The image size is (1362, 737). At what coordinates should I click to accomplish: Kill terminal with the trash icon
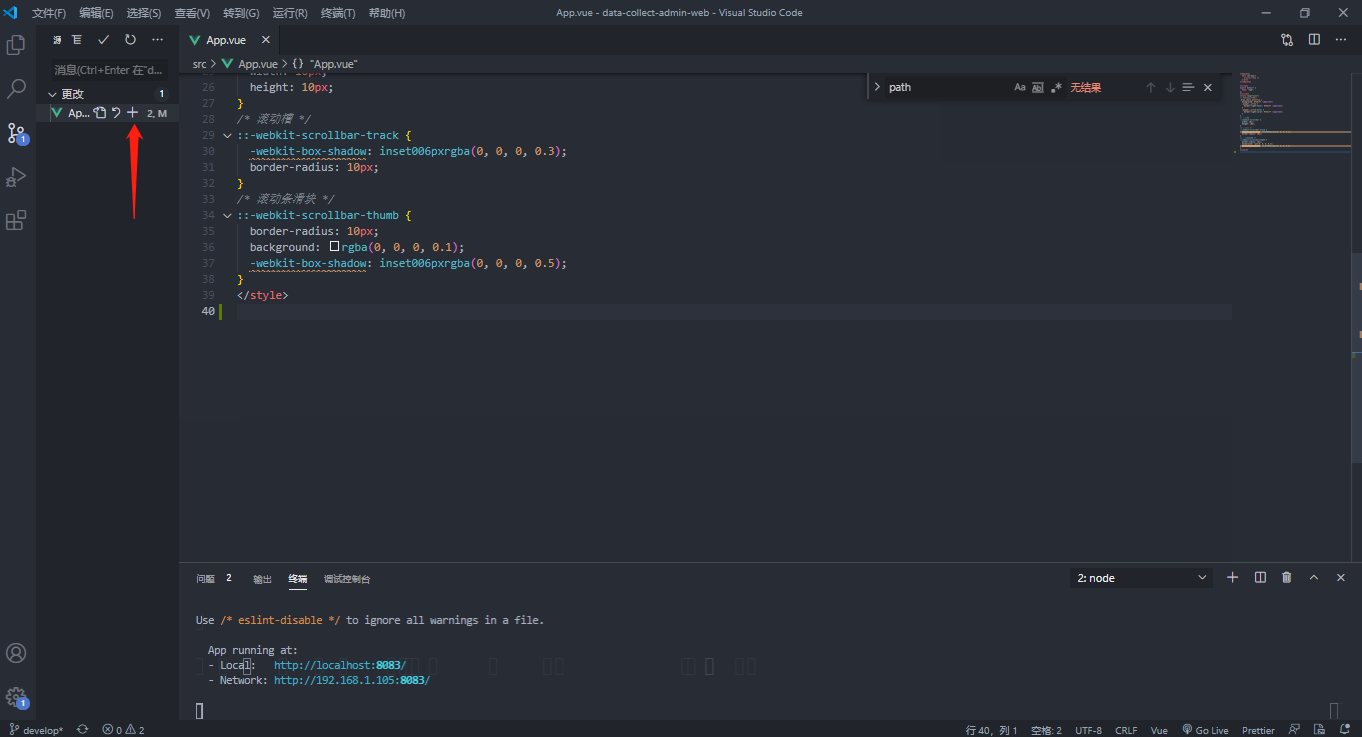click(1287, 578)
